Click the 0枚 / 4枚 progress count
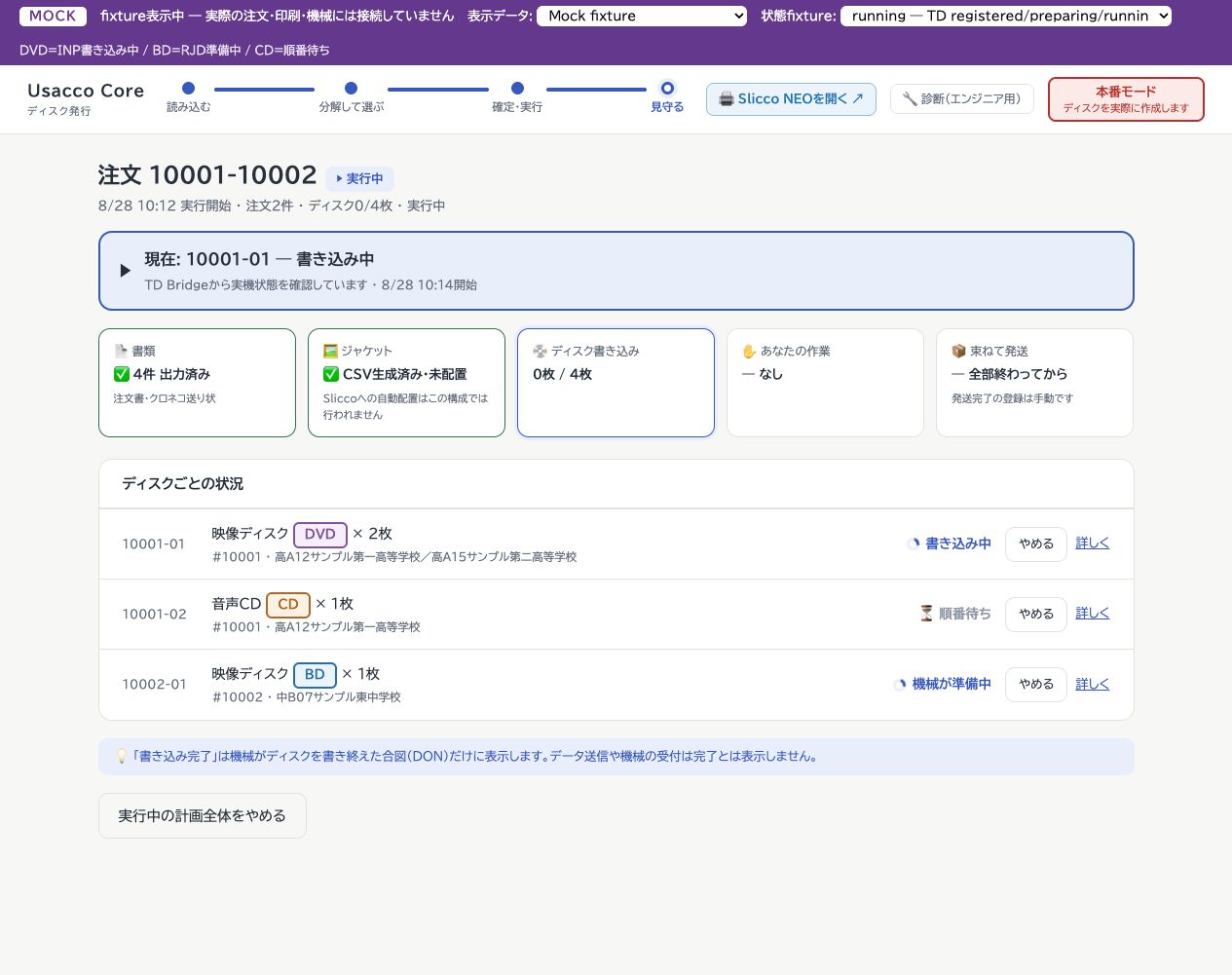Image resolution: width=1232 pixels, height=975 pixels. pyautogui.click(x=562, y=374)
